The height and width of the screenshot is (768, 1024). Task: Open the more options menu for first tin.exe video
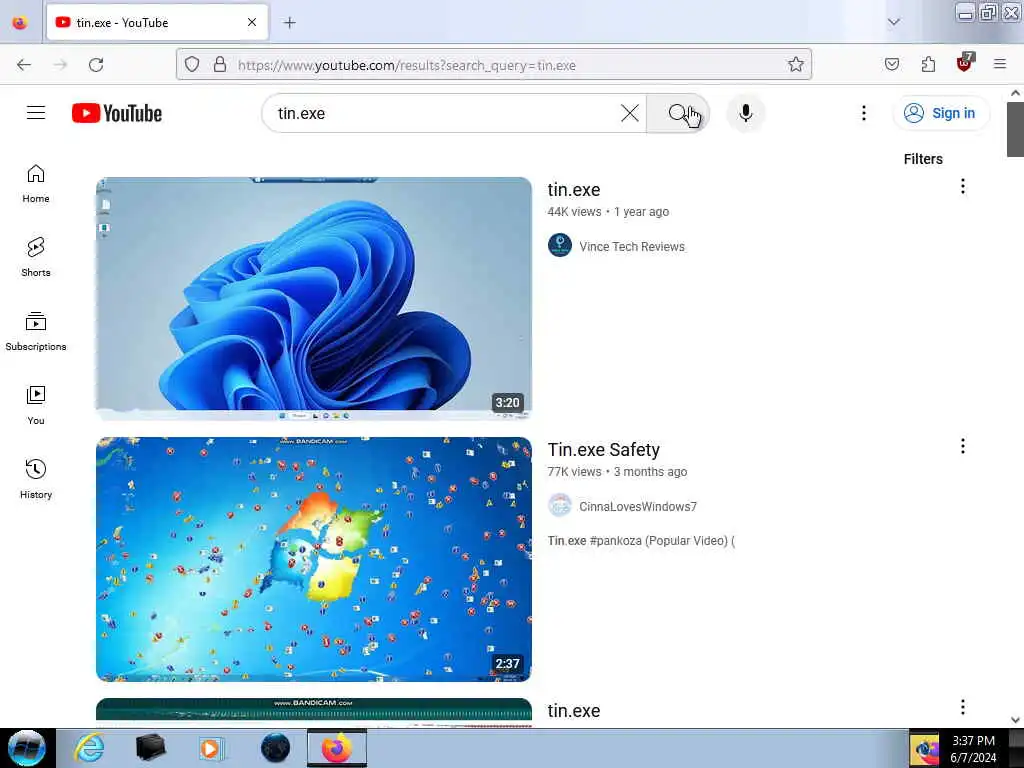pos(963,186)
